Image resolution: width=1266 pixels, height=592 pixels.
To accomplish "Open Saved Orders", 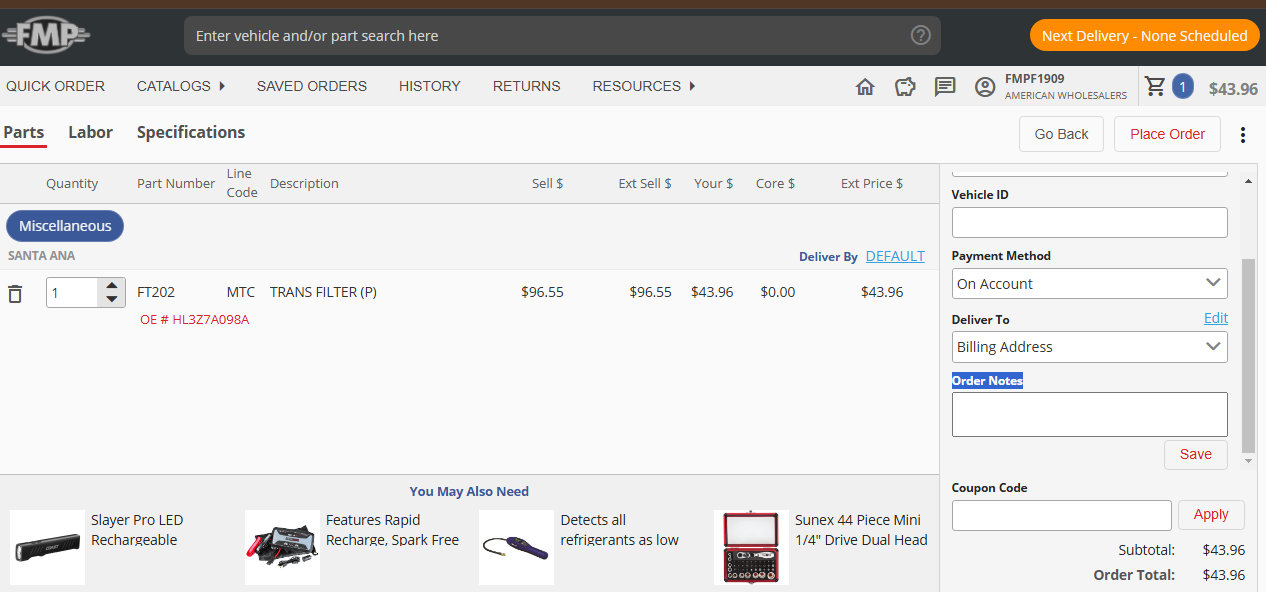I will [312, 86].
